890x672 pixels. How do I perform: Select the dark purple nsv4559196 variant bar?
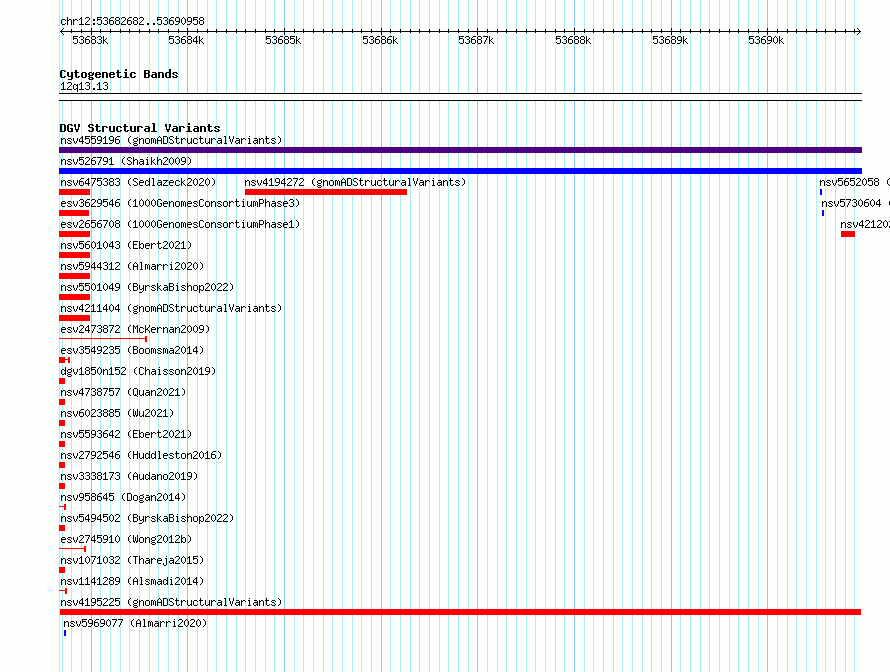click(x=460, y=150)
